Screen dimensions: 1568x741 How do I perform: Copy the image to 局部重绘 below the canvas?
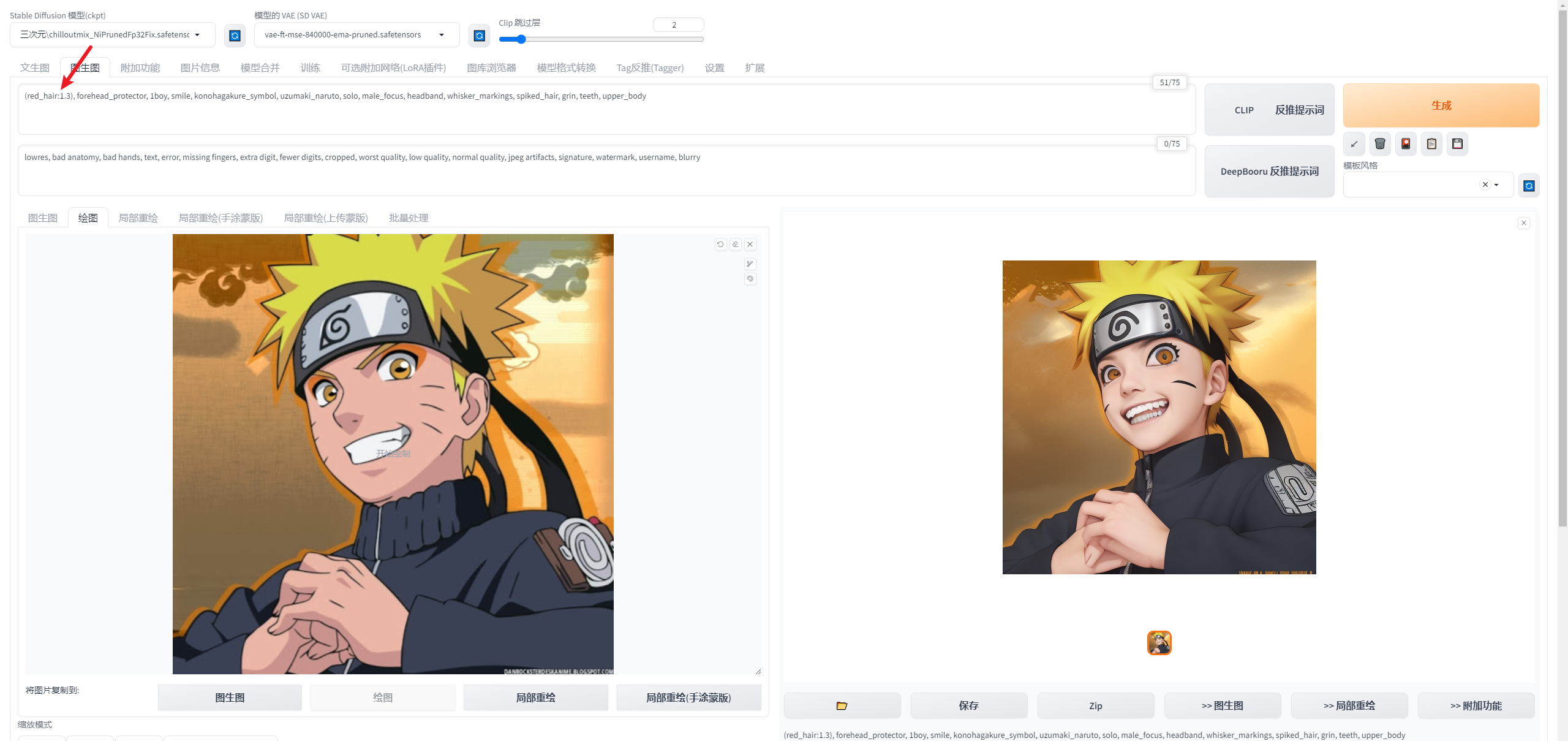tap(536, 697)
